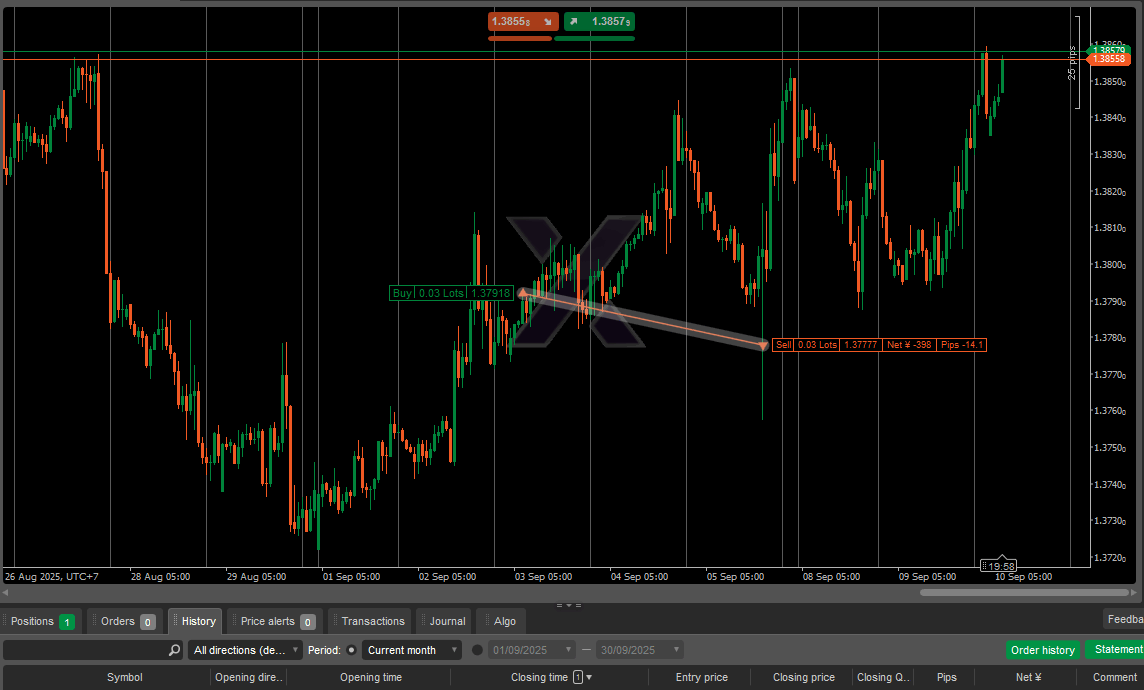Click the scroll-left arrow at chart bottom

tap(6, 592)
